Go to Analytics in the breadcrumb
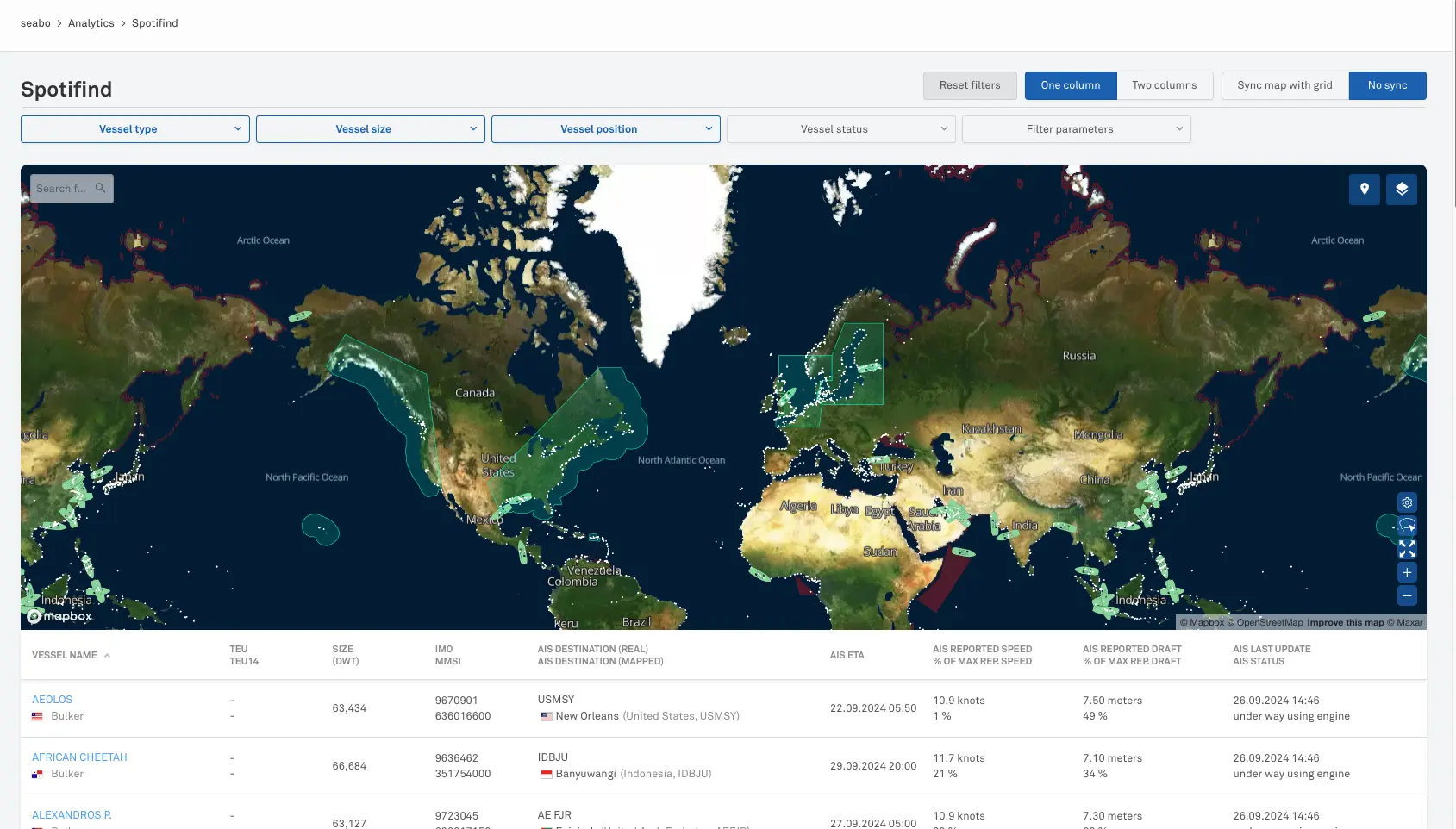1456x829 pixels. 91,23
